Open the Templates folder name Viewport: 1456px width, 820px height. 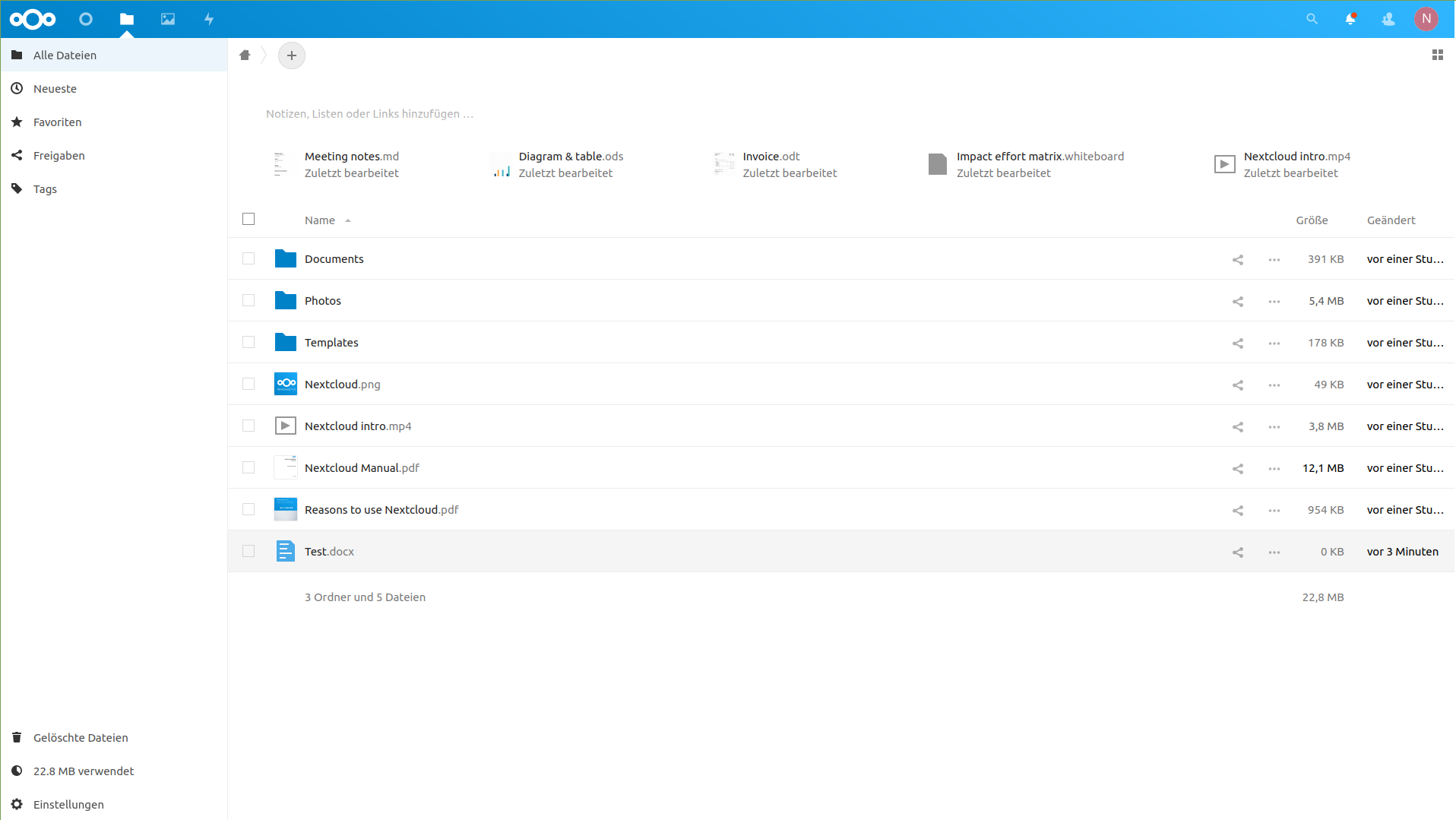coord(331,343)
